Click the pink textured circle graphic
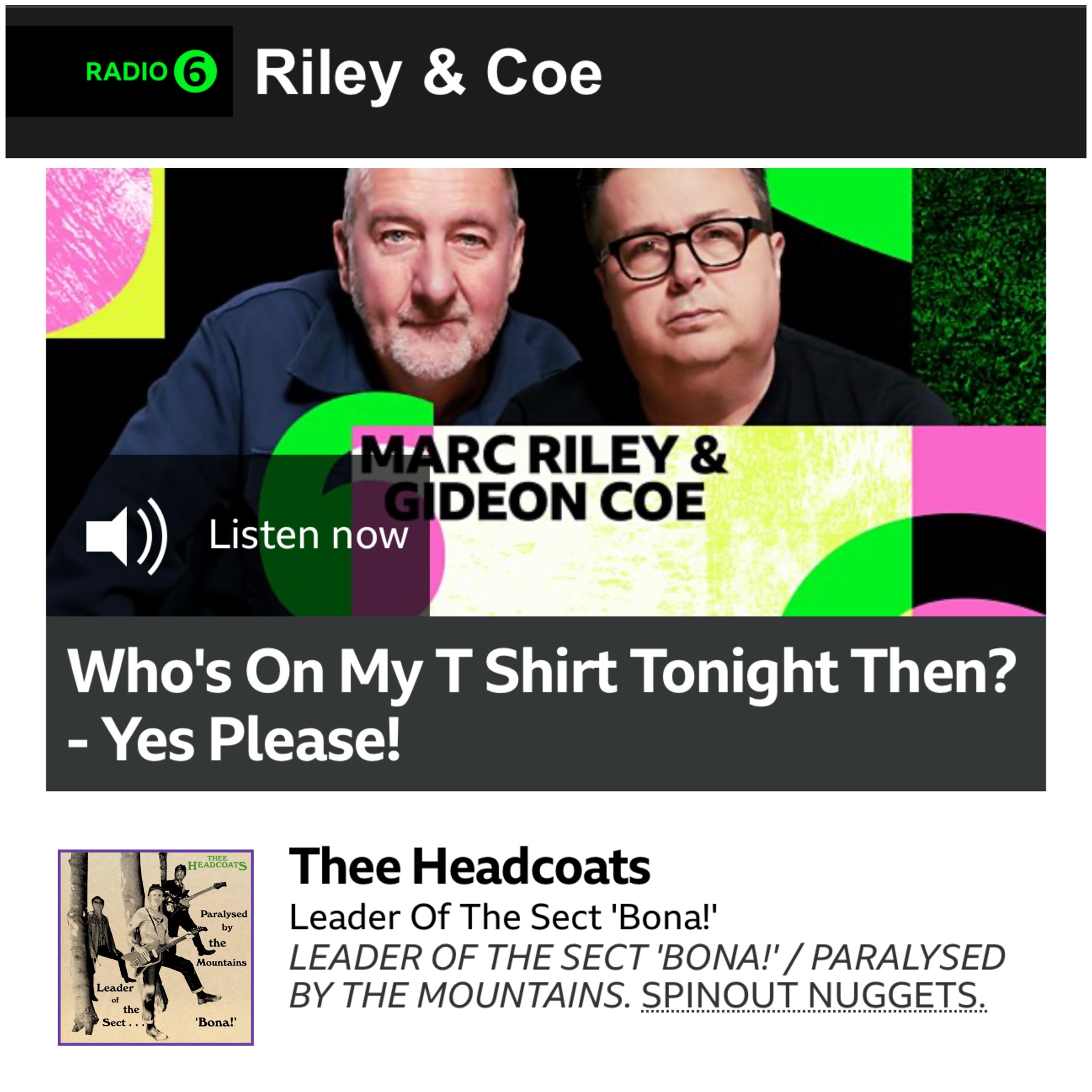The image size is (1092, 1092). tap(99, 249)
